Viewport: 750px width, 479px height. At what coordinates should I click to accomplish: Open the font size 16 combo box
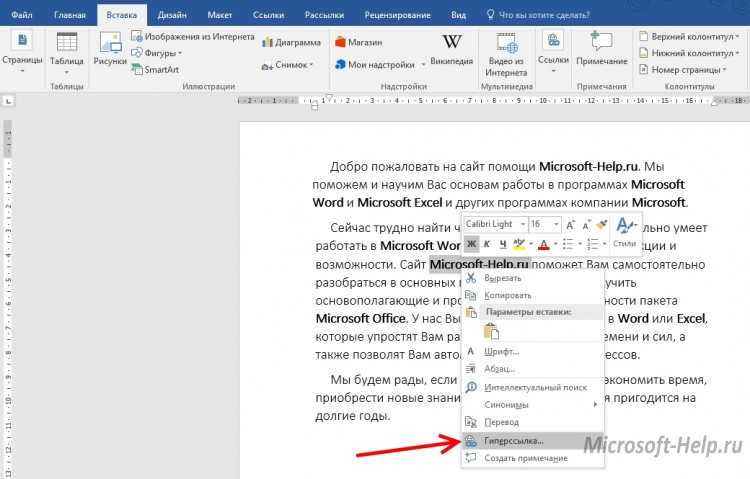(545, 224)
